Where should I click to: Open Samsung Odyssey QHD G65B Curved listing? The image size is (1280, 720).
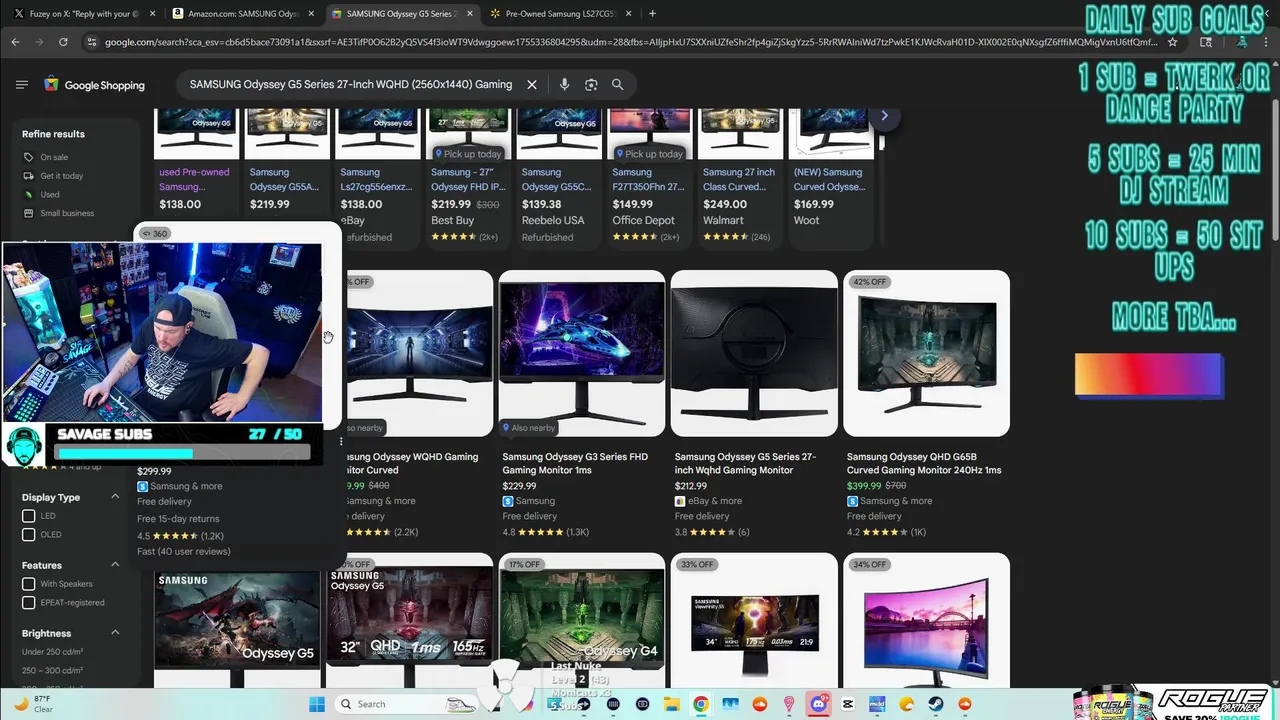[x=924, y=463]
